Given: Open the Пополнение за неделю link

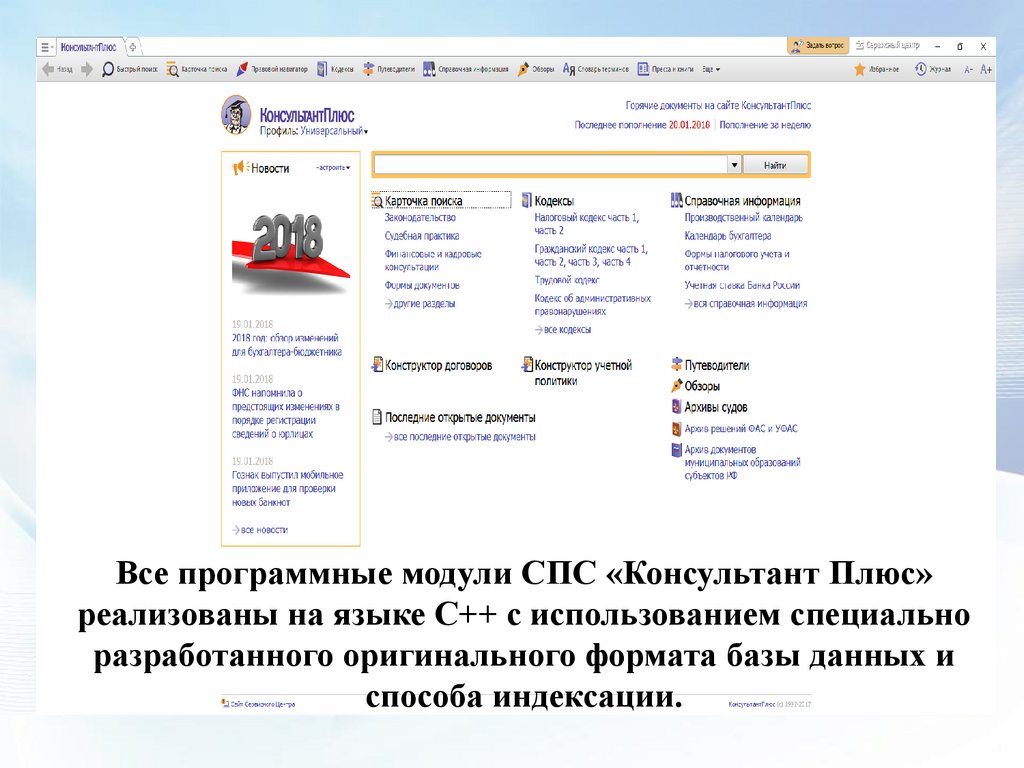Looking at the screenshot, I should point(765,125).
